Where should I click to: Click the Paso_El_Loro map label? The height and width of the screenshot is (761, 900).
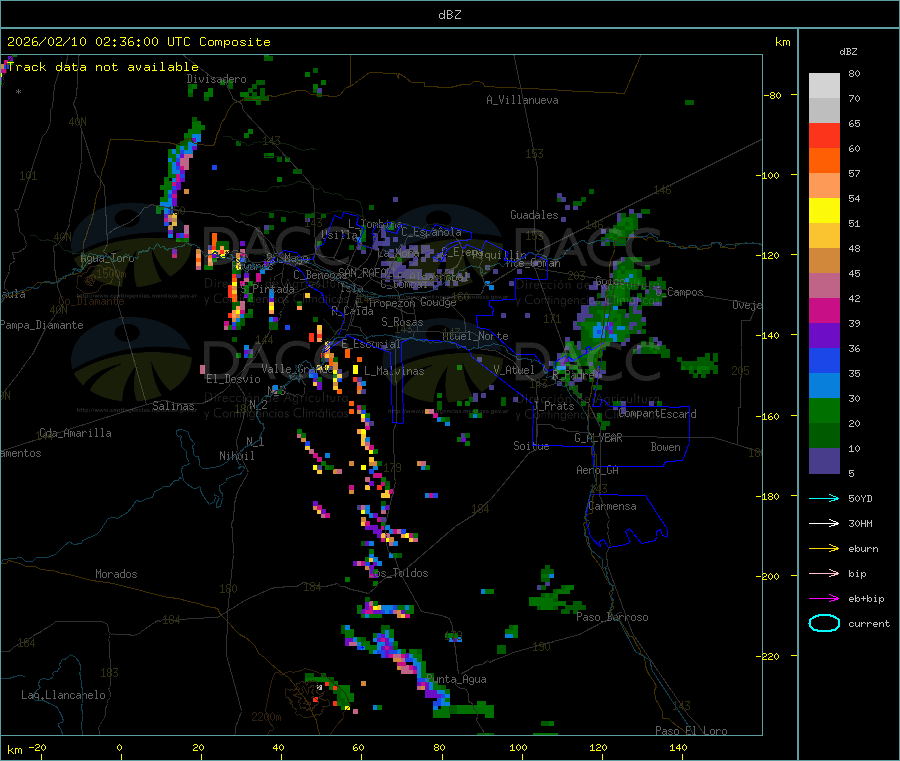pyautogui.click(x=692, y=731)
